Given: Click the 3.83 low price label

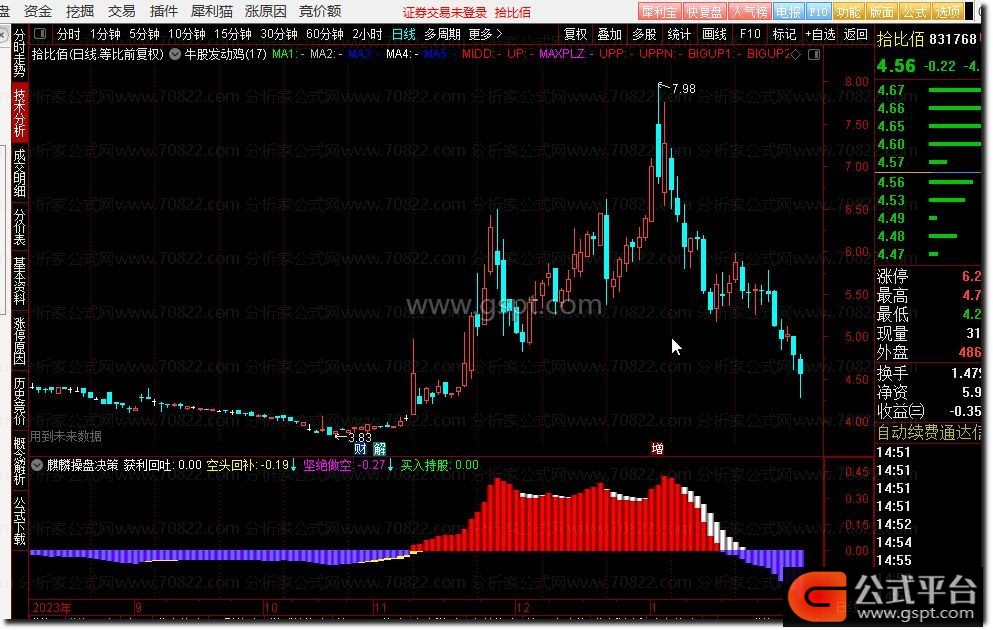Looking at the screenshot, I should (360, 437).
